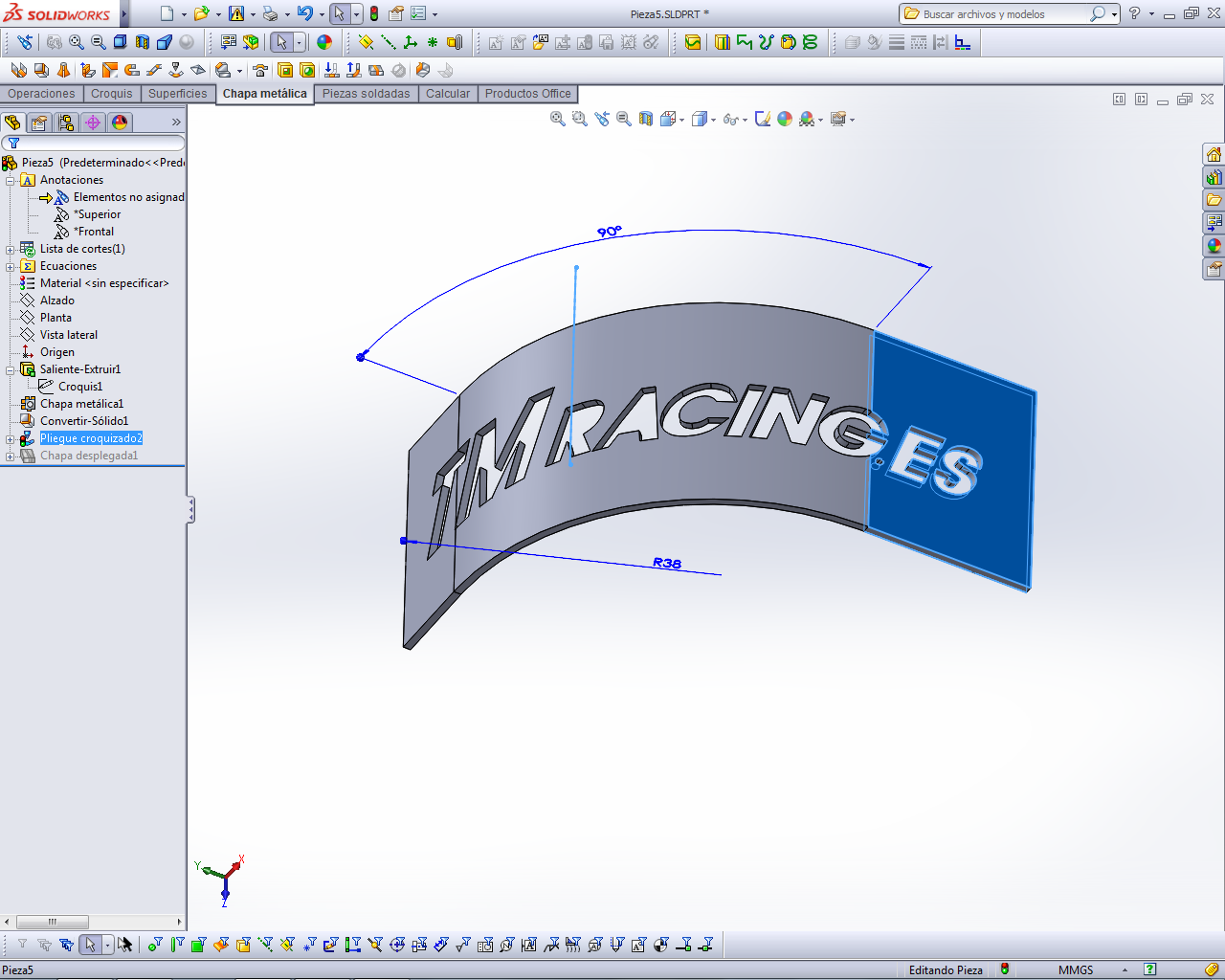The image size is (1225, 980).
Task: Open the SolidWorks Resources home icon on right
Action: (x=1214, y=154)
